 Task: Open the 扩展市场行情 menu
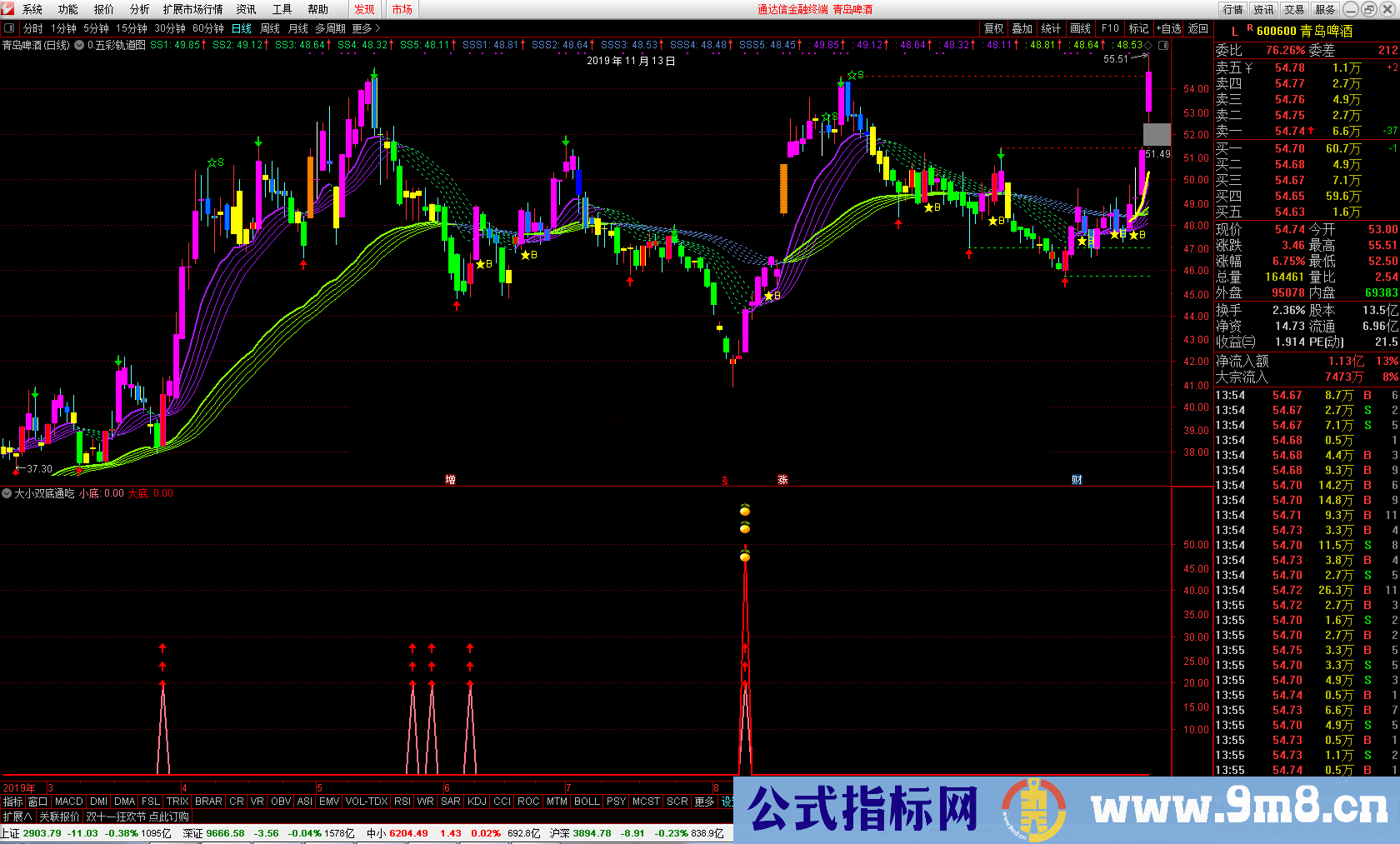point(193,9)
